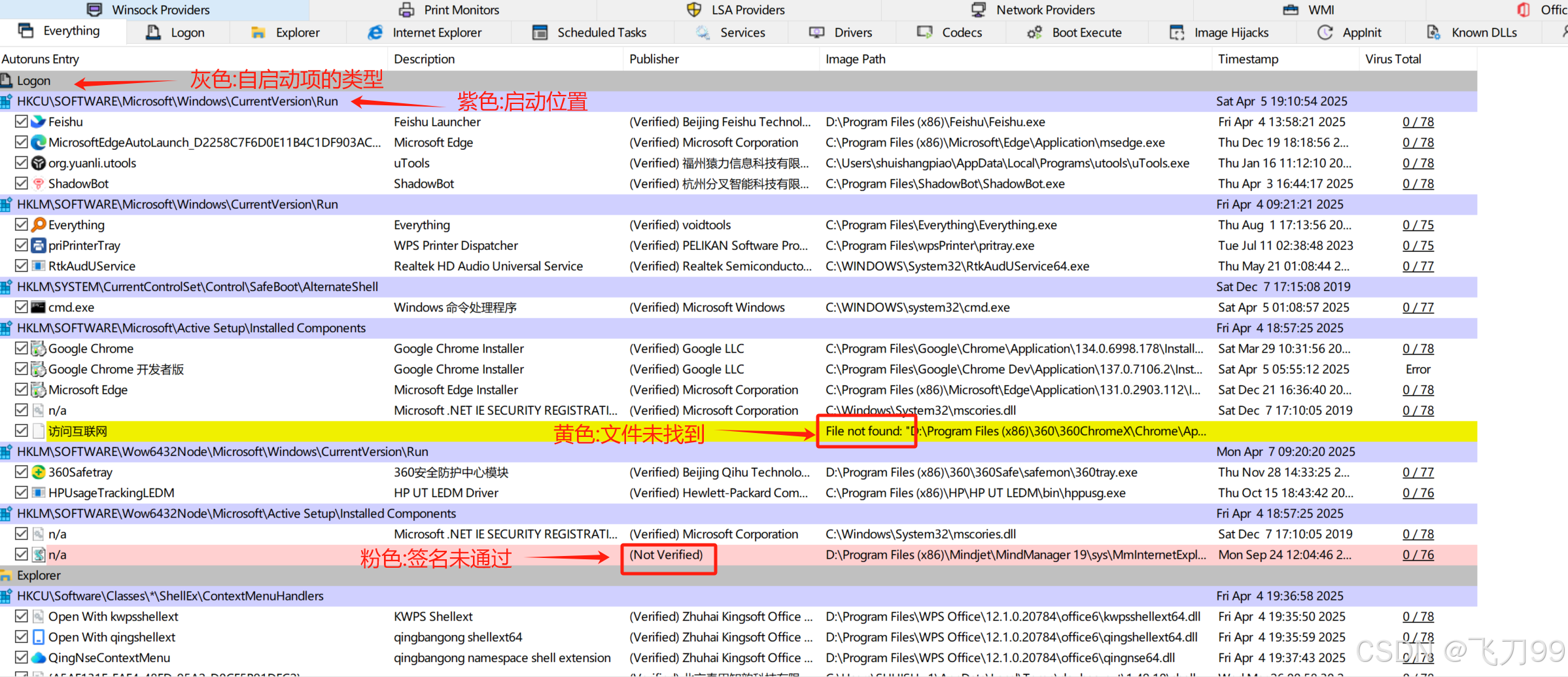
Task: Select the Explorer category header row
Action: coord(739,576)
